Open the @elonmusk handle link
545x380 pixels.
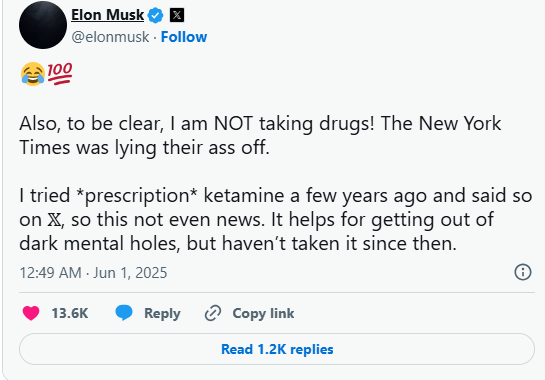pyautogui.click(x=110, y=37)
